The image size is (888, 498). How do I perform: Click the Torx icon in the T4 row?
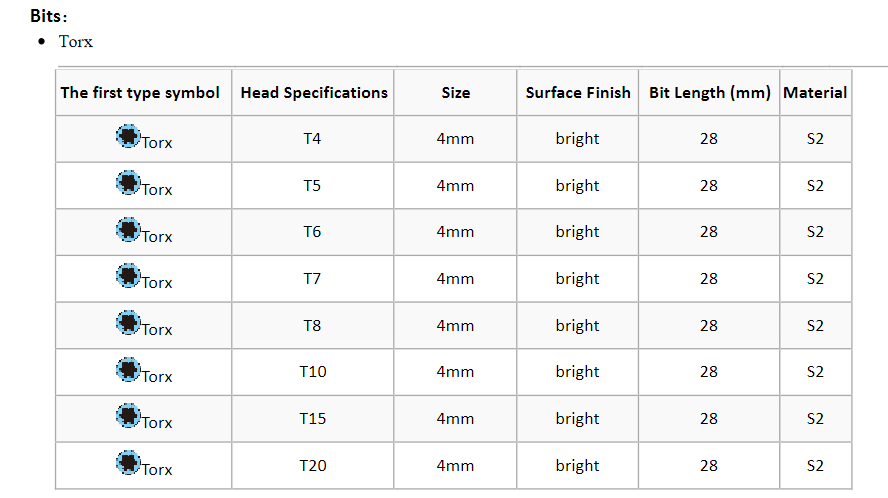[x=128, y=136]
